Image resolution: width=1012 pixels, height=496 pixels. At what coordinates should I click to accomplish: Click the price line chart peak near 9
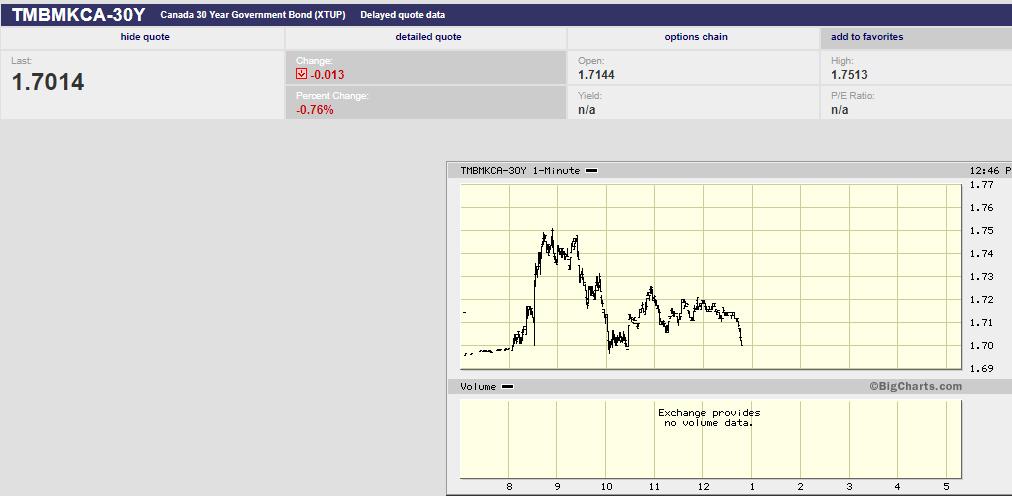click(552, 231)
